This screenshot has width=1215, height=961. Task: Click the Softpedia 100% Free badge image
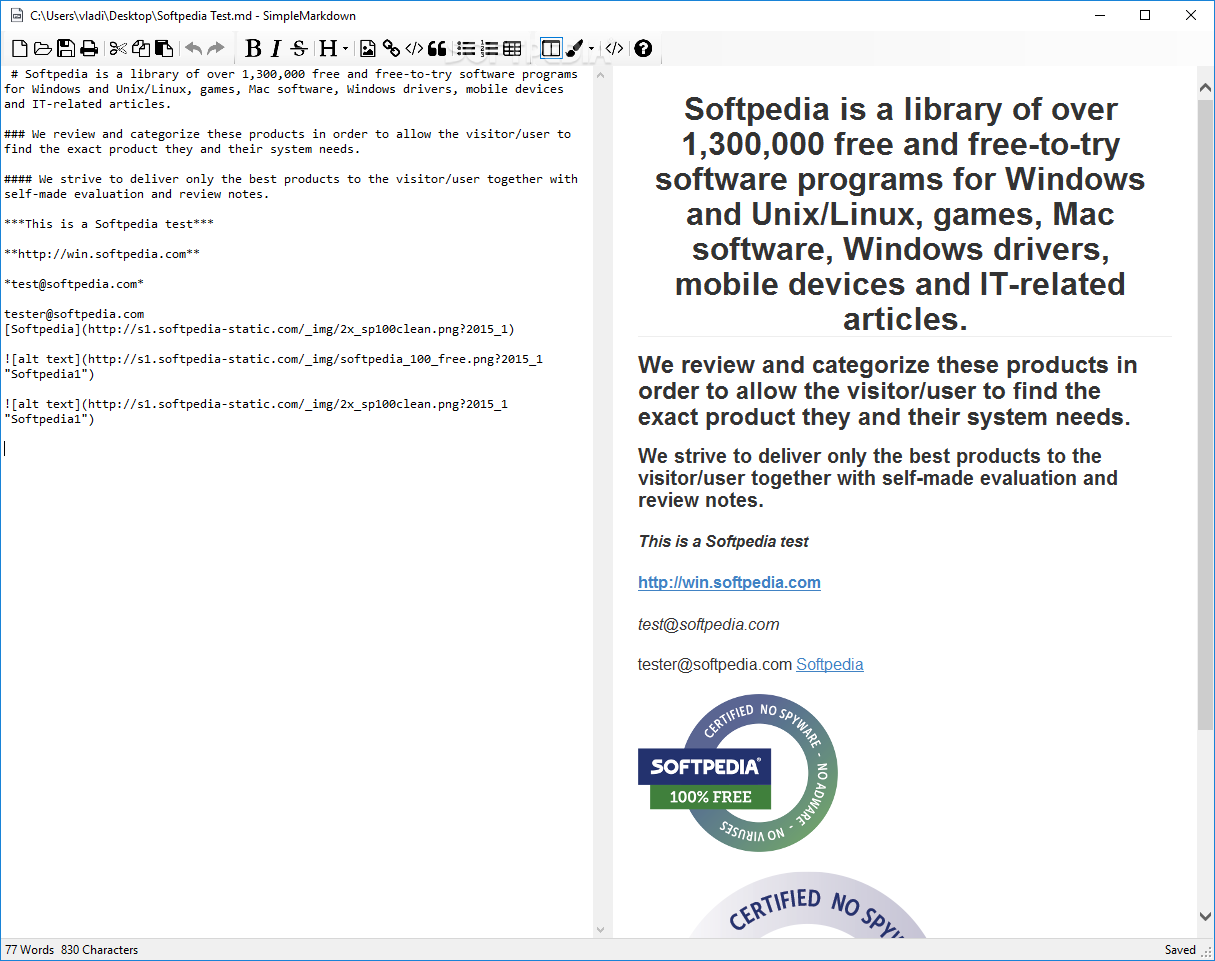tap(738, 773)
